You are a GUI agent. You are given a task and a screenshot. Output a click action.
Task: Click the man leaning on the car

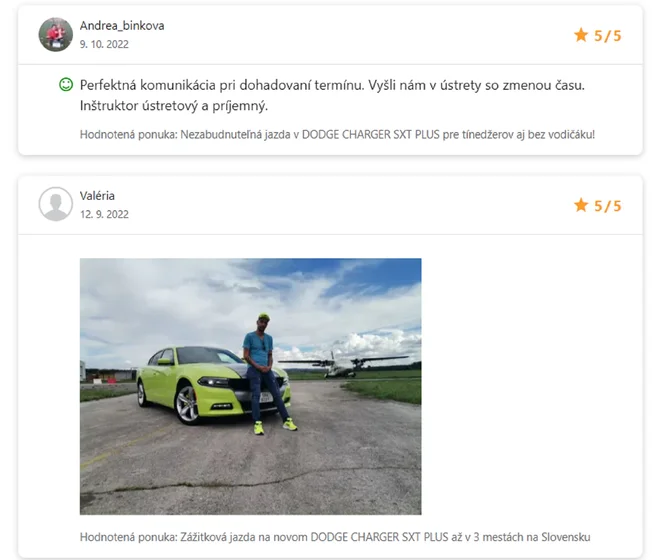tap(266, 374)
